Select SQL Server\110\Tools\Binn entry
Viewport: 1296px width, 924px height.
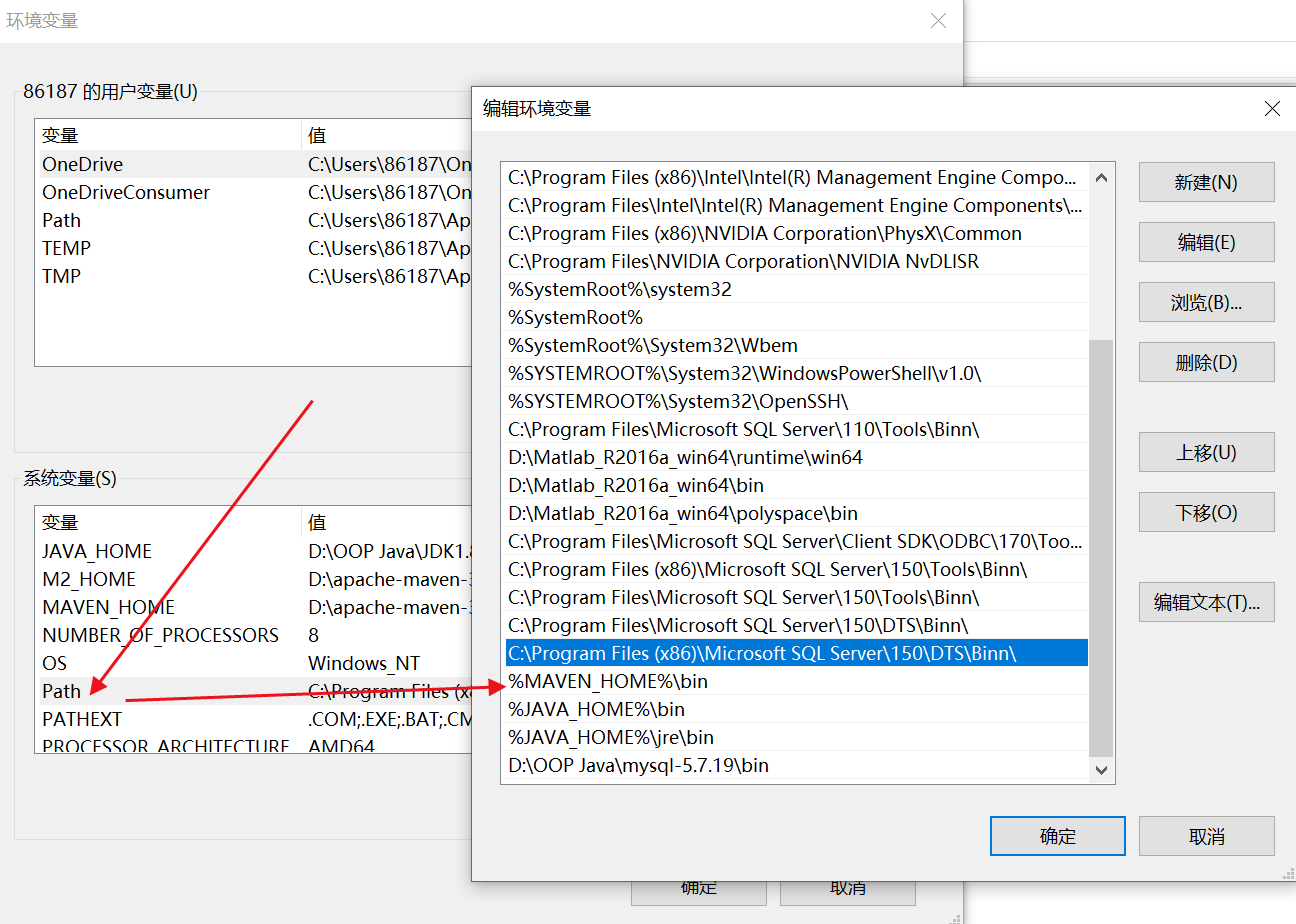(x=796, y=429)
